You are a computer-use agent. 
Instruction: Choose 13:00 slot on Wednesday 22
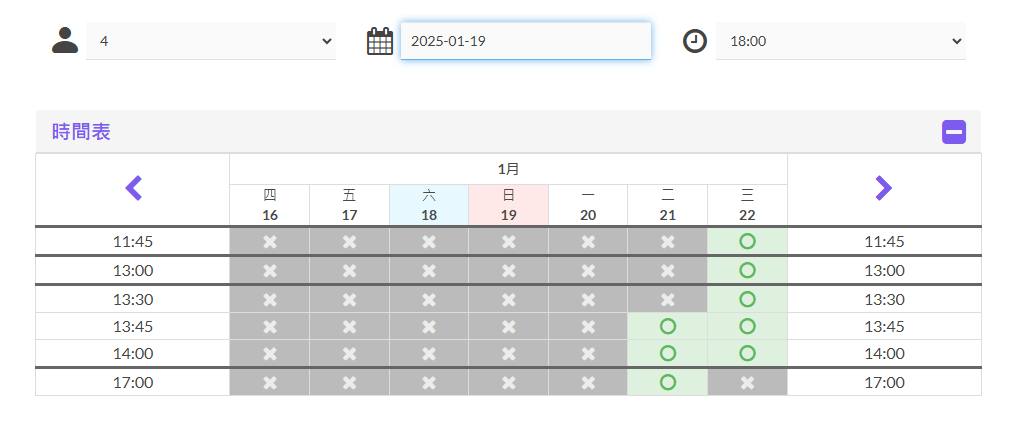click(748, 270)
